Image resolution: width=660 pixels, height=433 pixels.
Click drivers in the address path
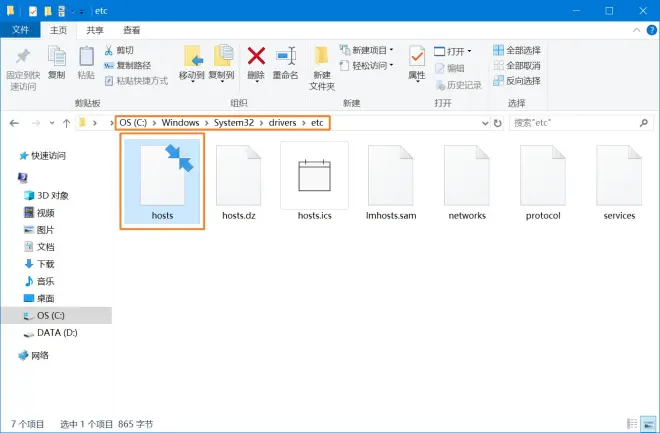pyautogui.click(x=282, y=123)
